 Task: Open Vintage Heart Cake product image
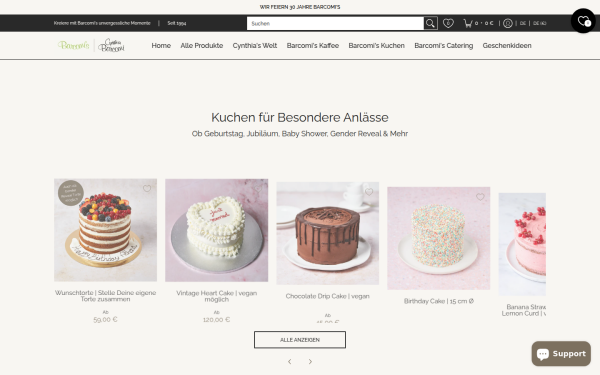(217, 230)
